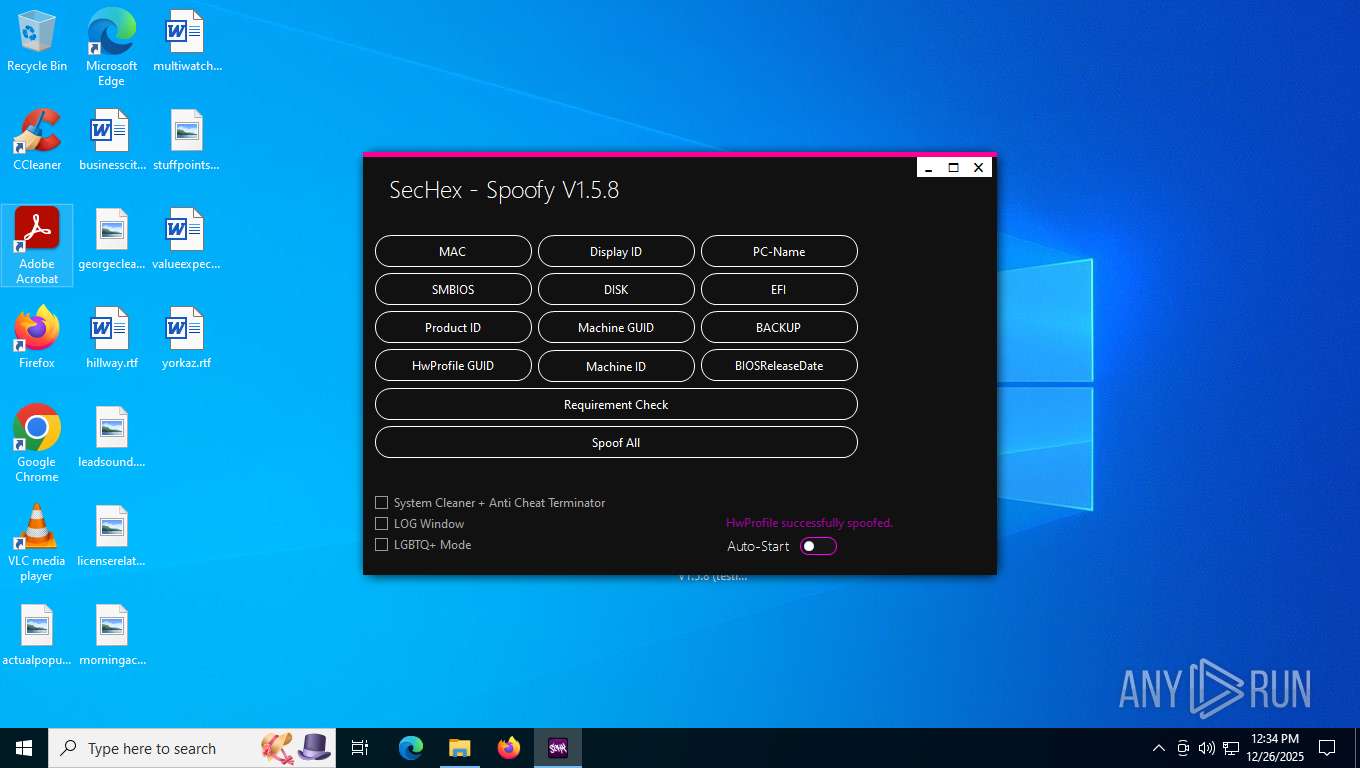The width and height of the screenshot is (1360, 768).
Task: Tick the LGBTQ+ Mode checkbox
Action: 381,545
